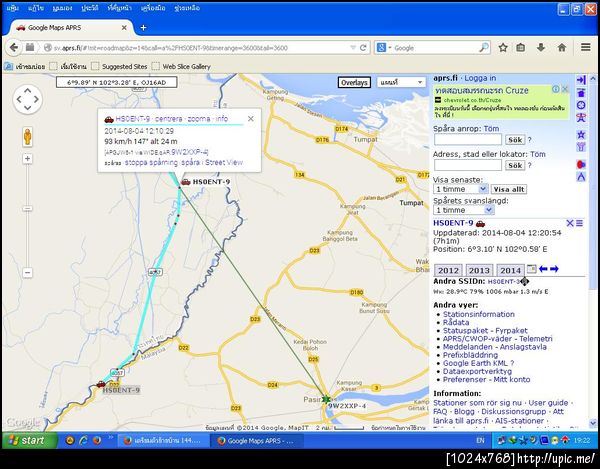Select the 2012 year tab
The height and width of the screenshot is (469, 600).
(x=448, y=270)
